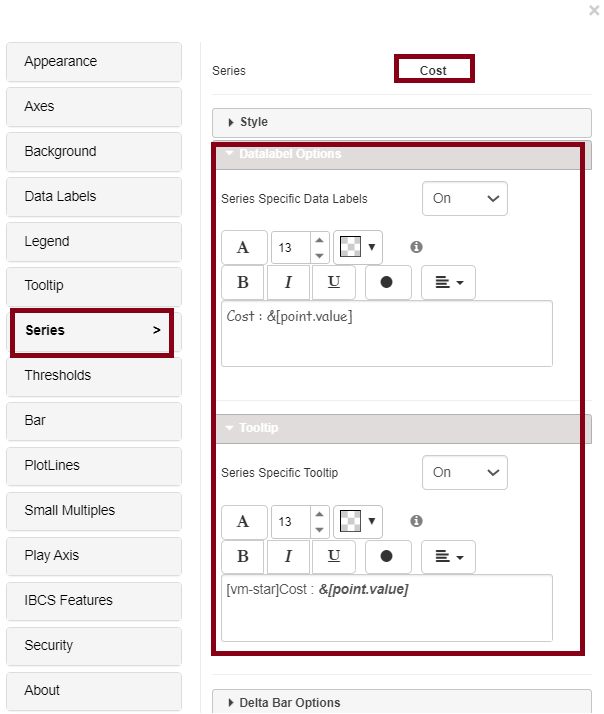The height and width of the screenshot is (714, 604).
Task: Open the text alignment dropdown in Datalabel Options
Action: [x=448, y=283]
